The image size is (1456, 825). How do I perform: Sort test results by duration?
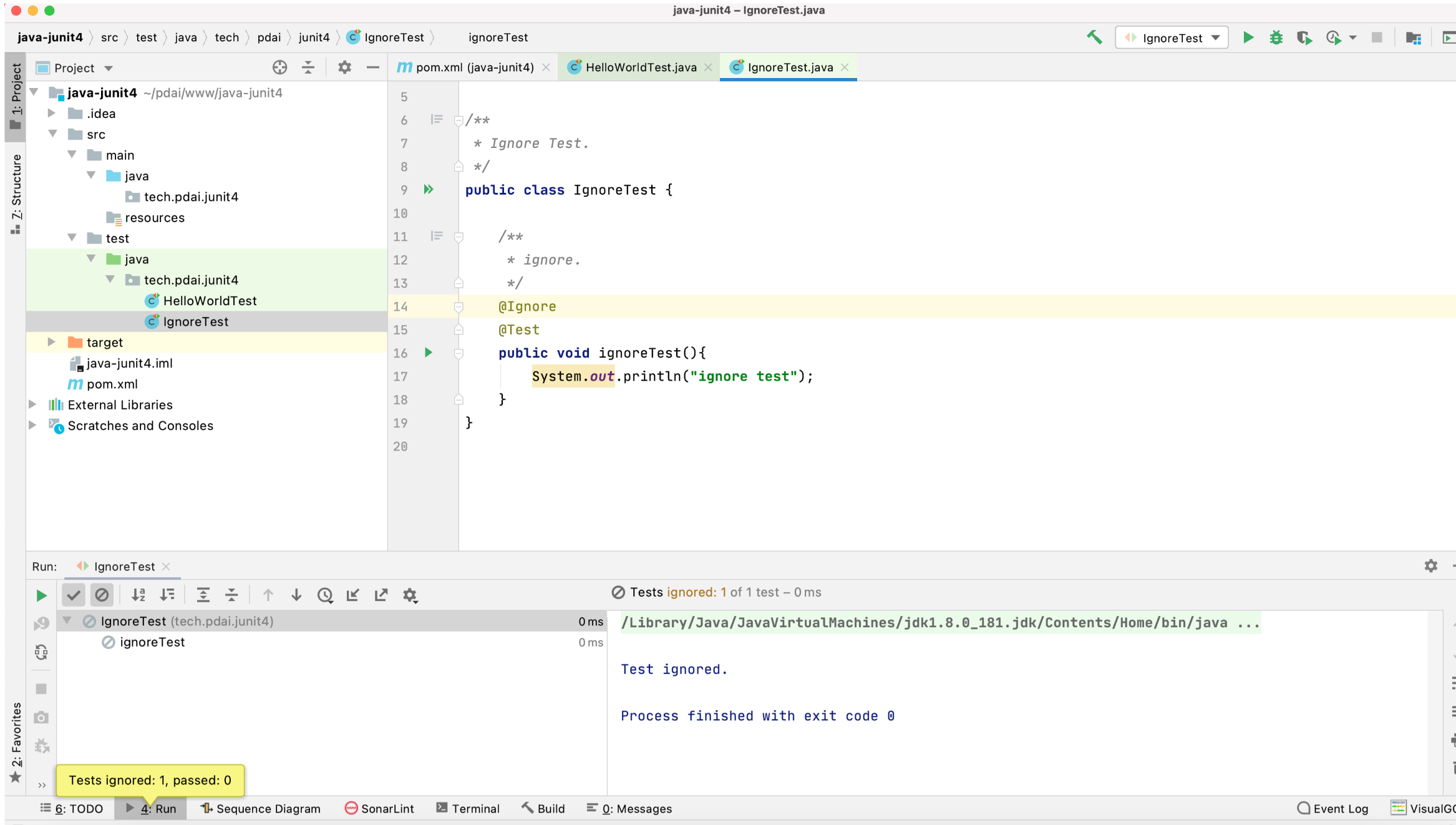tap(167, 595)
